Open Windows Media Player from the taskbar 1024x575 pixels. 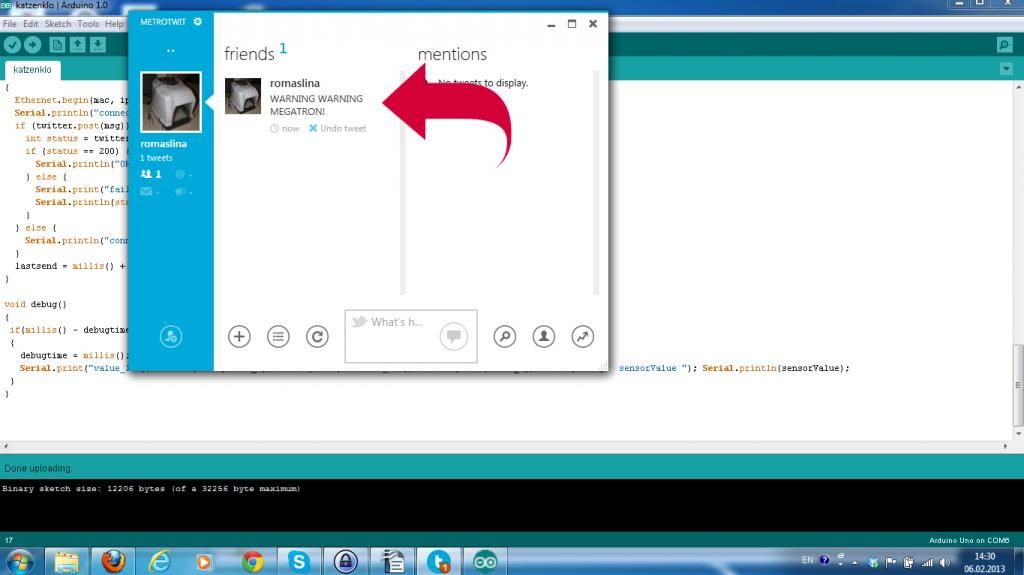(204, 561)
